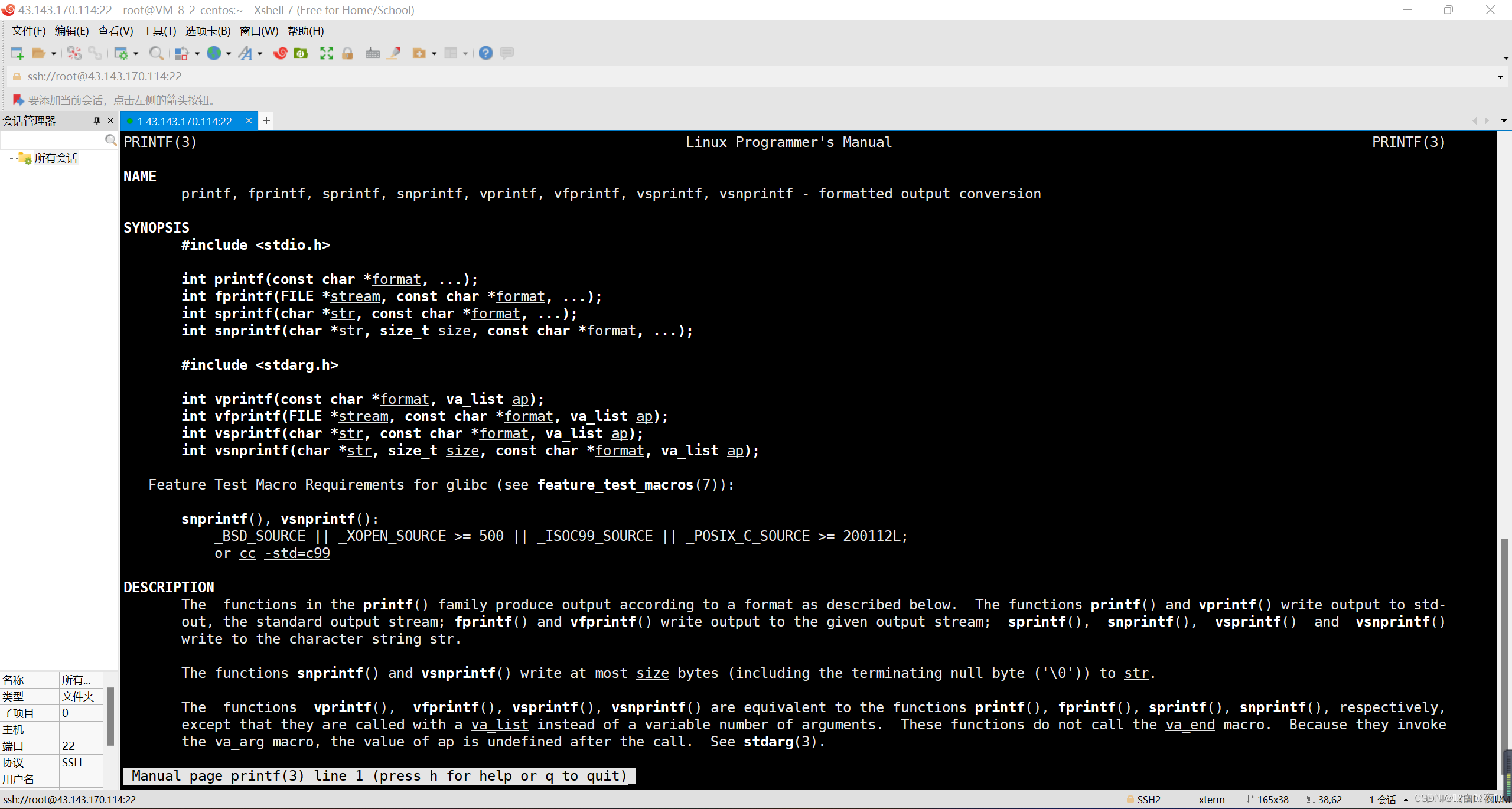Click the close session tab button

click(x=248, y=120)
